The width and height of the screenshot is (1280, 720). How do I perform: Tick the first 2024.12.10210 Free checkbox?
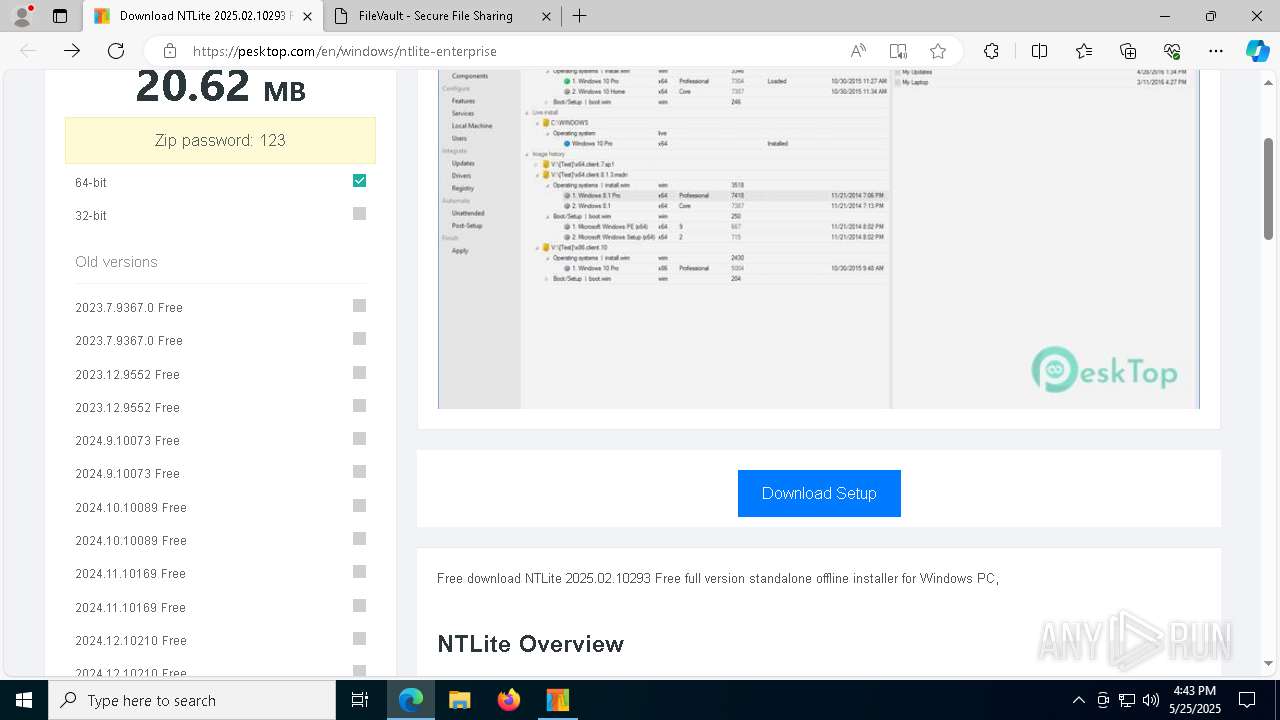[x=360, y=639]
